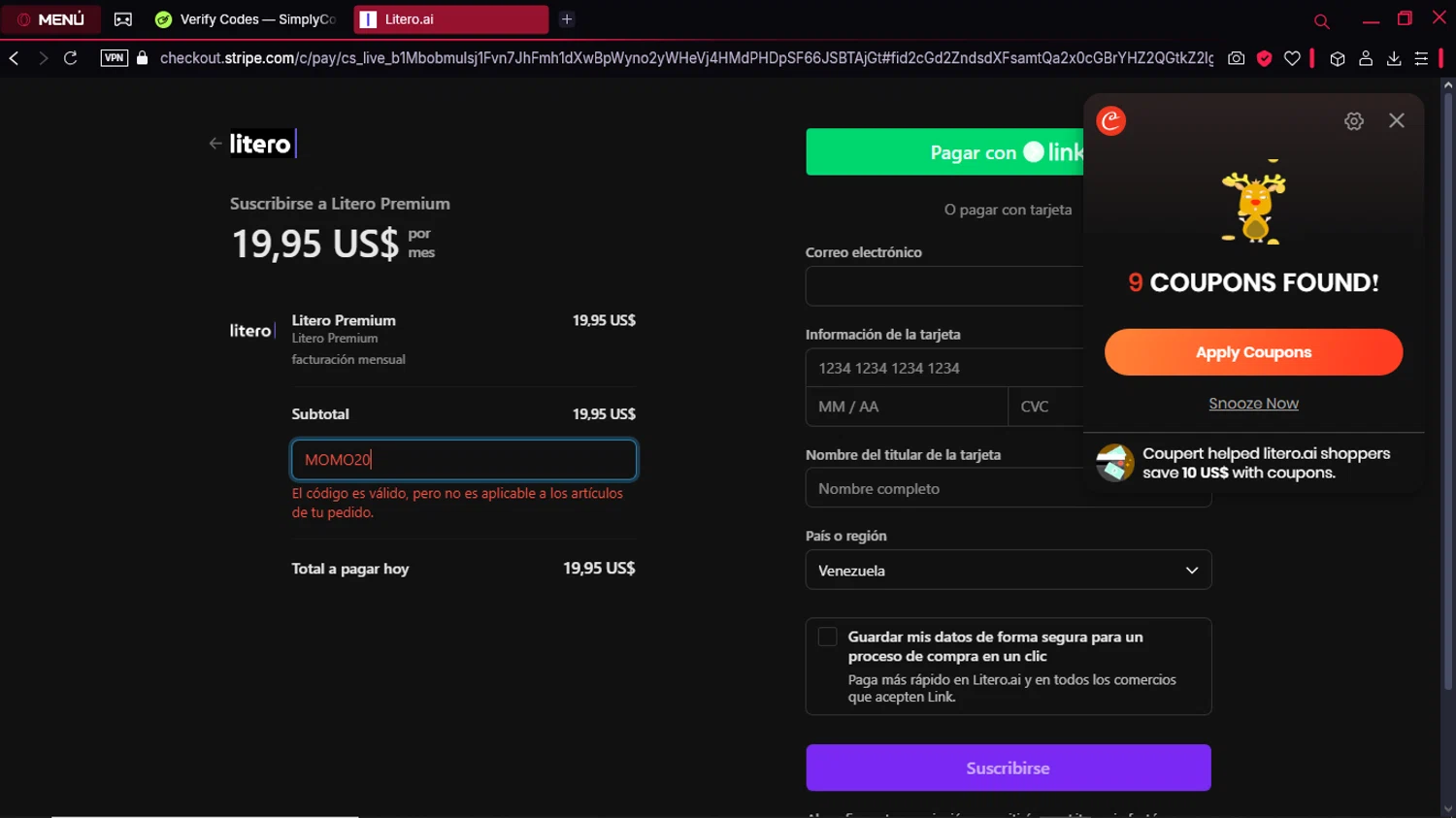Viewport: 1456px width, 818px height.
Task: Click the card number 1234 1234 1234 1234 field
Action: pyautogui.click(x=944, y=368)
